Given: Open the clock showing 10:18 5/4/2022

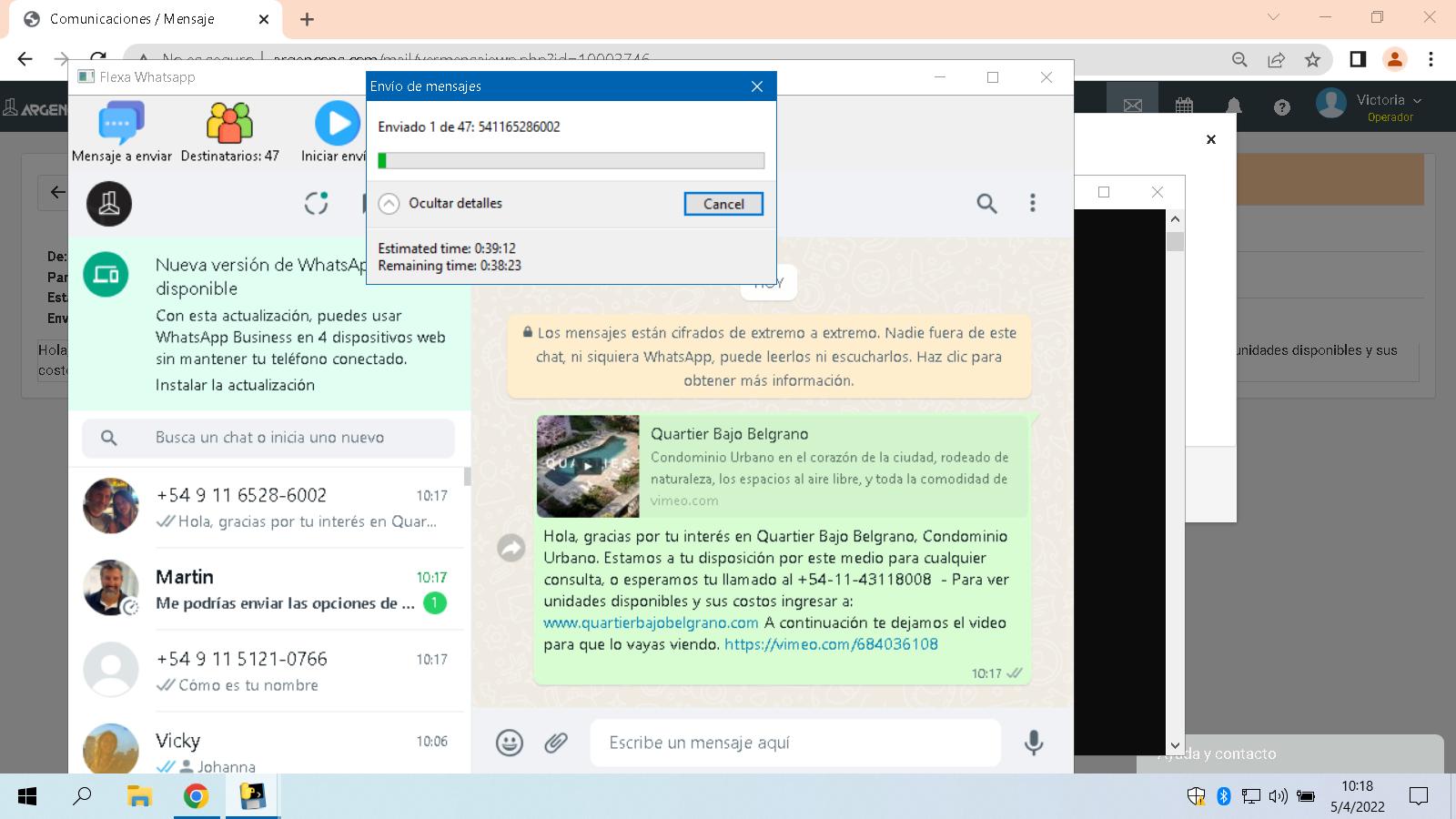Looking at the screenshot, I should point(1357,796).
